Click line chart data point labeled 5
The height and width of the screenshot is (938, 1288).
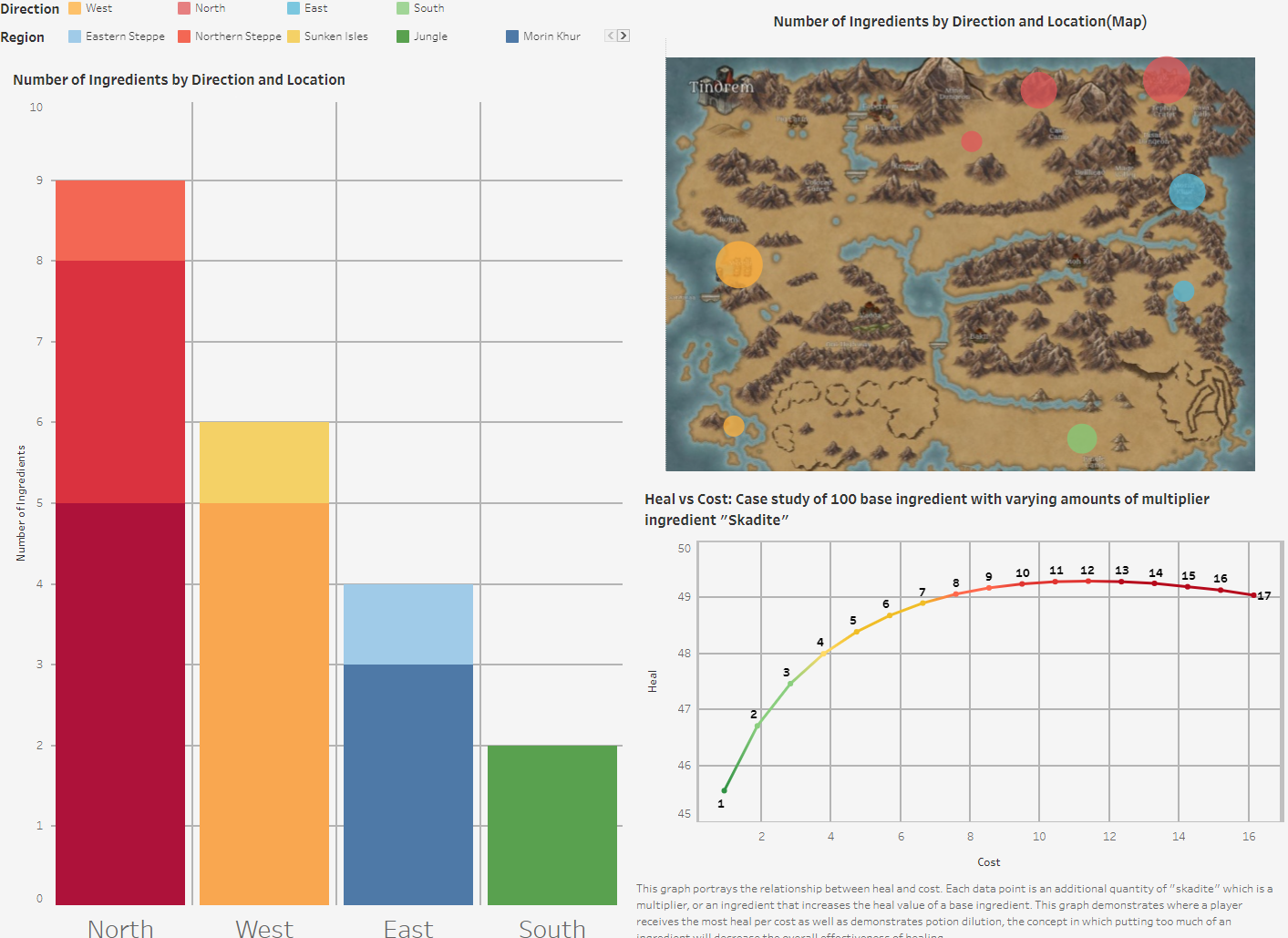[857, 632]
